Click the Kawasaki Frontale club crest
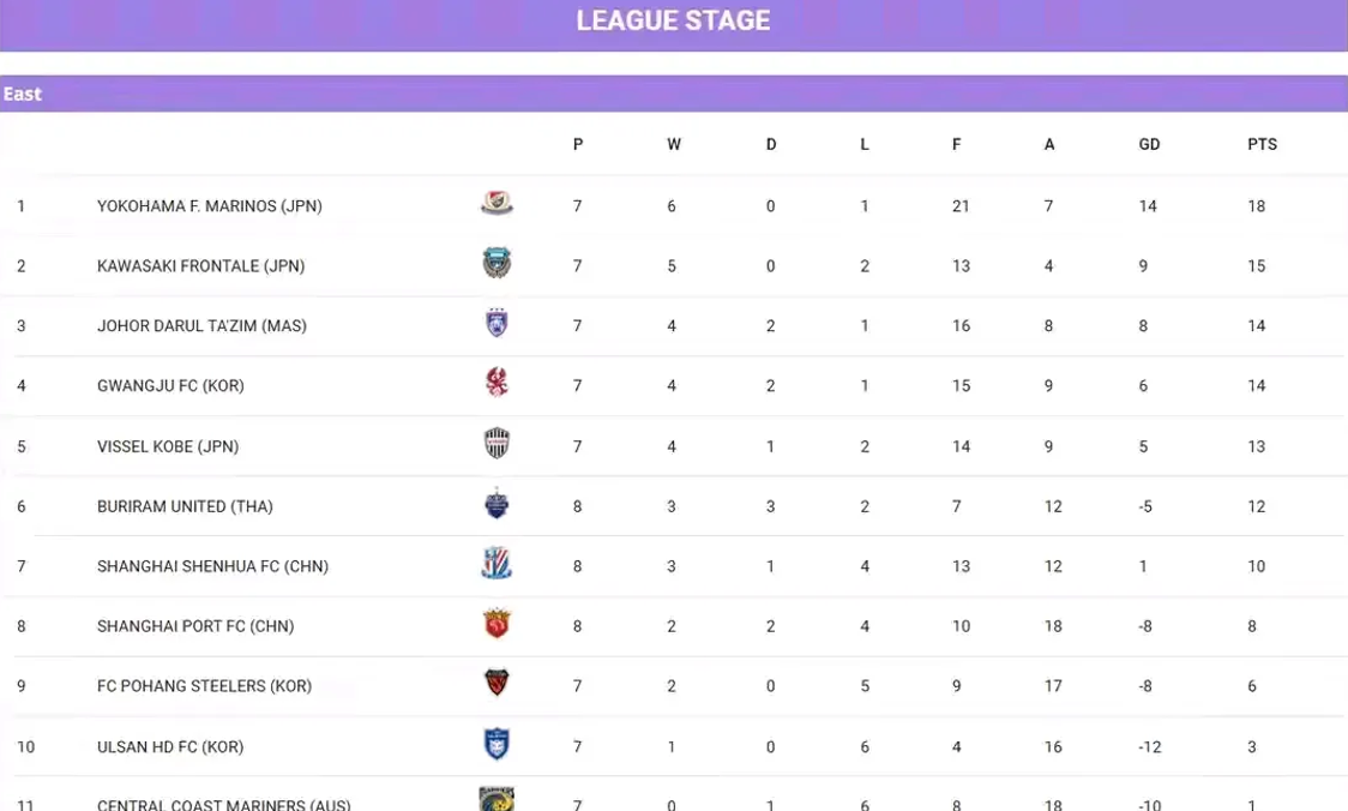 pos(496,264)
